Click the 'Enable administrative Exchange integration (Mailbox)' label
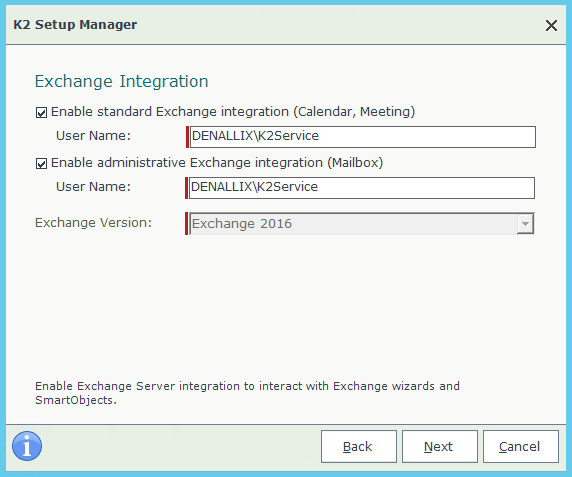The height and width of the screenshot is (477, 572). point(217,163)
